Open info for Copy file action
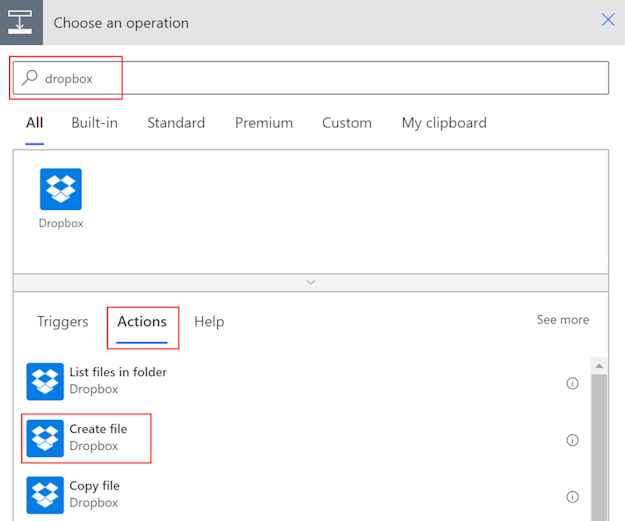 point(572,497)
